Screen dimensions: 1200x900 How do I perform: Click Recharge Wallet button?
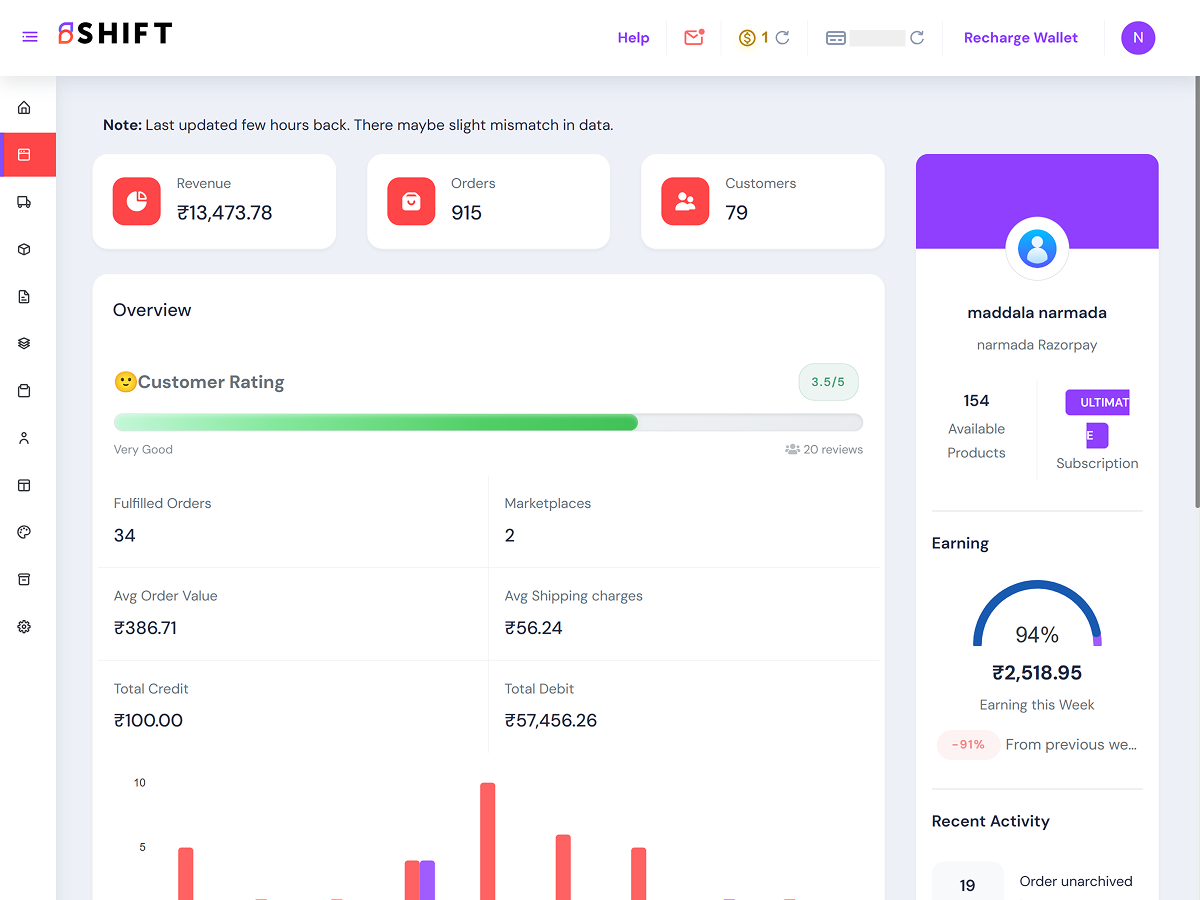[1021, 38]
